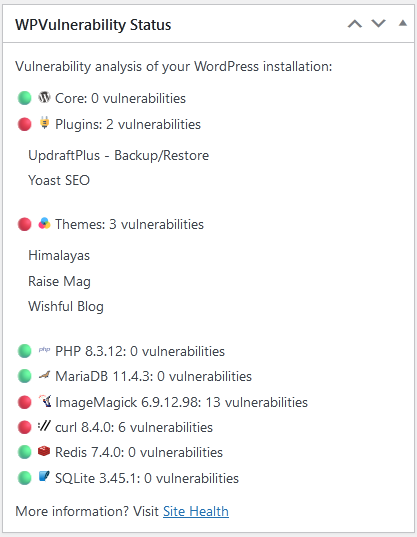The height and width of the screenshot is (537, 417).
Task: Select the Himalayas theme entry
Action: pyautogui.click(x=59, y=255)
